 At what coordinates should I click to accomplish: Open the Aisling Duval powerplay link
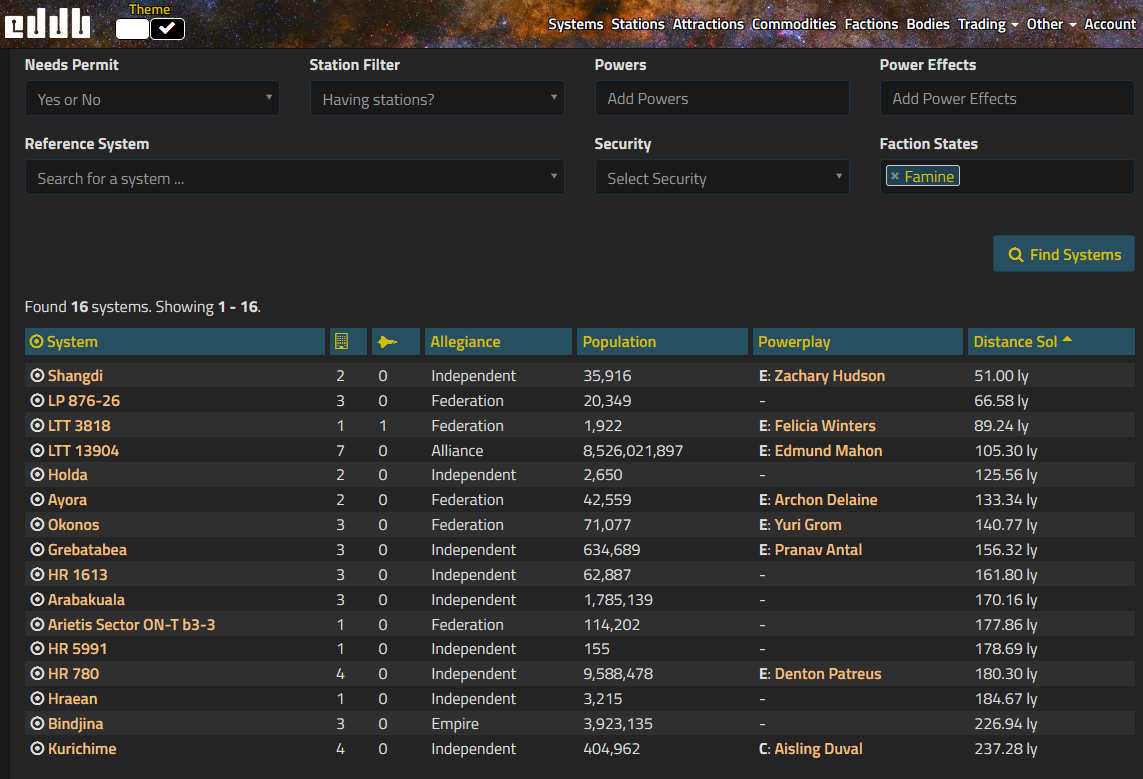(x=818, y=748)
